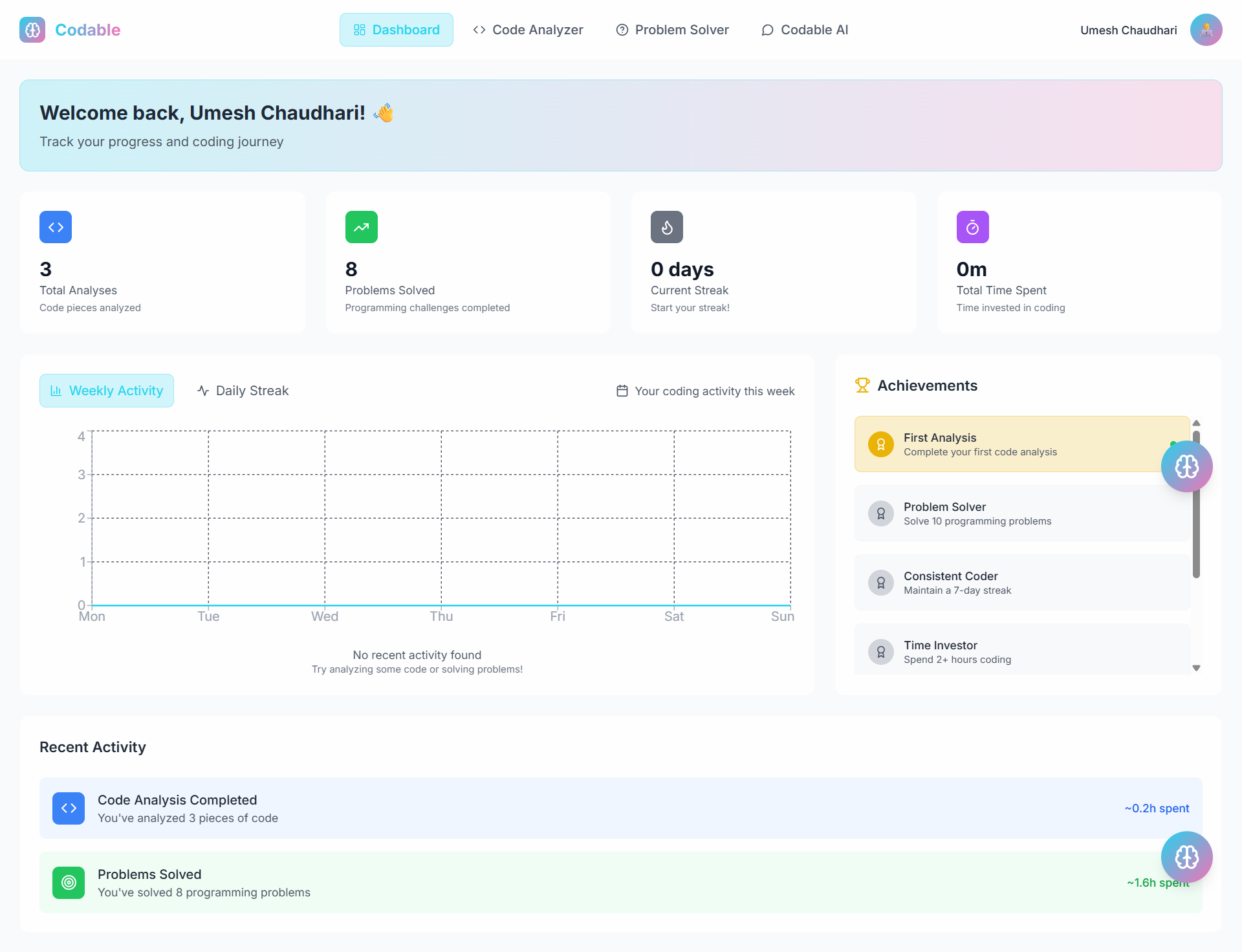The height and width of the screenshot is (952, 1242).
Task: Click the gray Current Streak flame icon
Action: (666, 227)
